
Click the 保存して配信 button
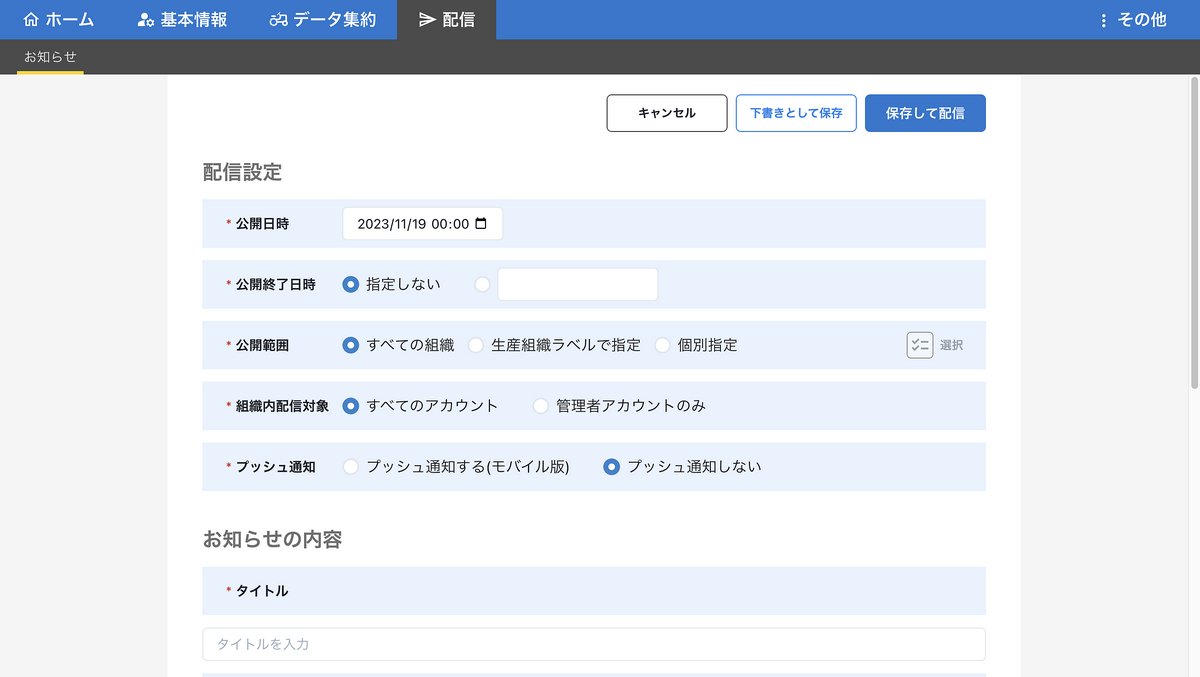(x=925, y=113)
